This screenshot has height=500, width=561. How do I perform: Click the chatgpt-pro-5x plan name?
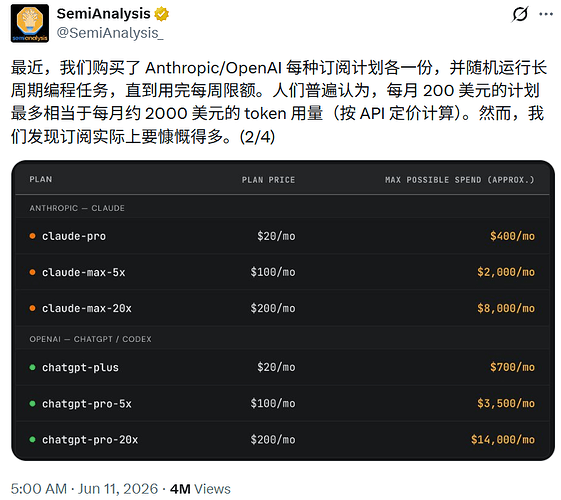point(87,404)
